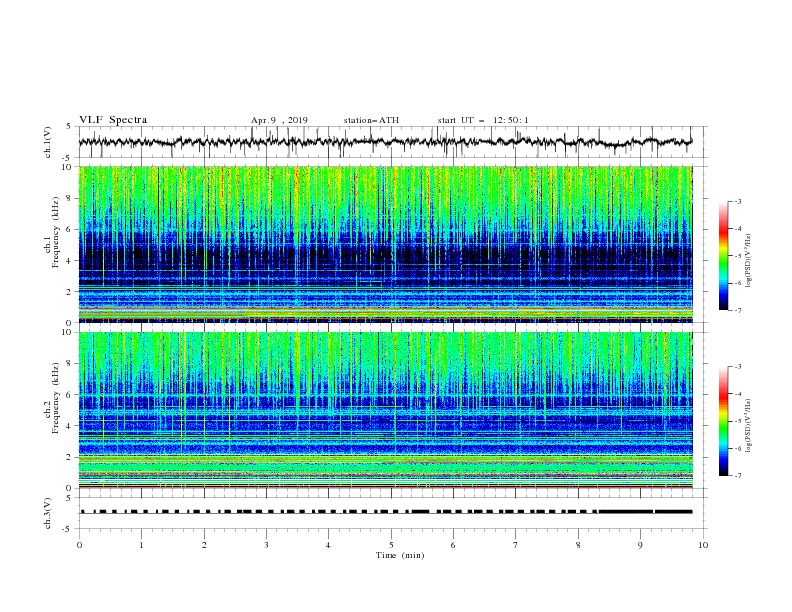Click the ch.2 color scale log(PSD) label

[749, 426]
